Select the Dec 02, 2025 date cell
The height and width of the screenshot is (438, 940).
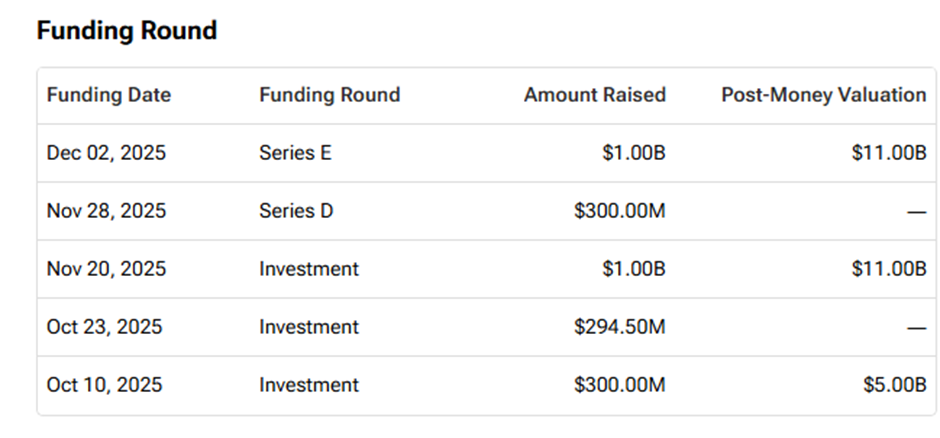(106, 153)
